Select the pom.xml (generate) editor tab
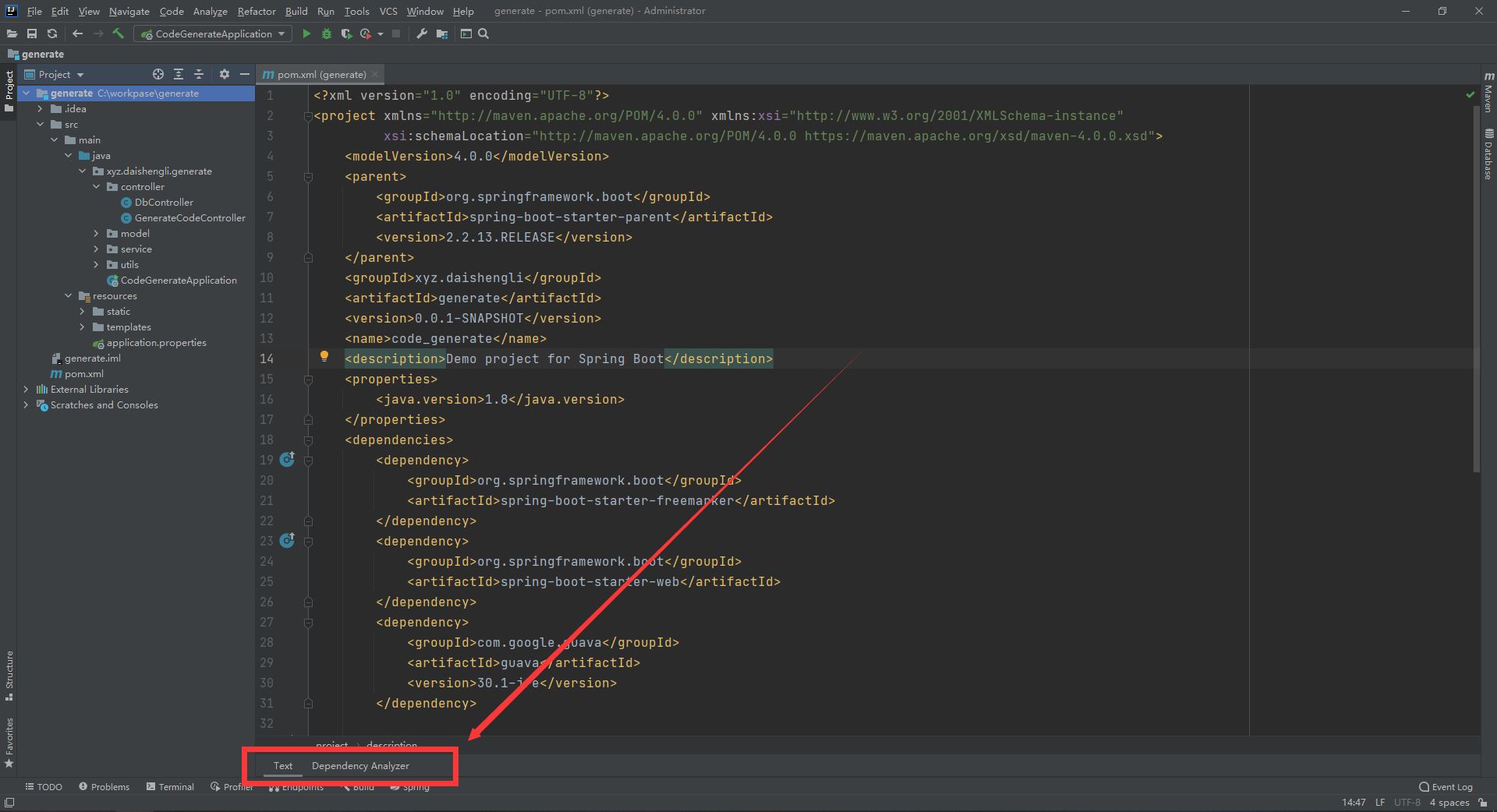Viewport: 1497px width, 812px height. [x=321, y=74]
